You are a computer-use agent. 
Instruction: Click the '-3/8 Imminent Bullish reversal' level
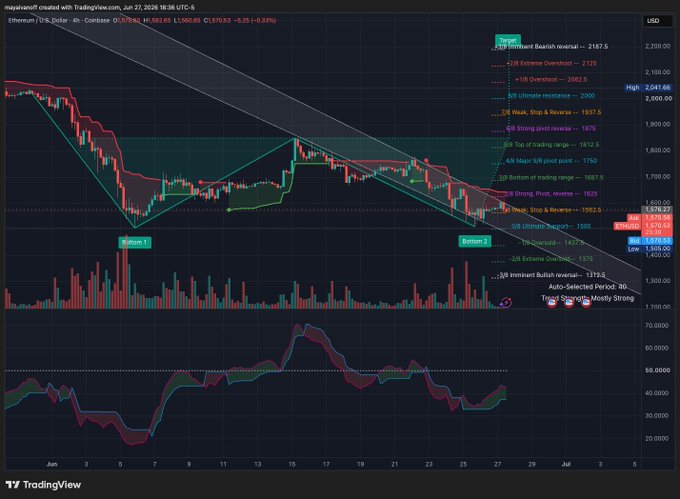(x=552, y=275)
